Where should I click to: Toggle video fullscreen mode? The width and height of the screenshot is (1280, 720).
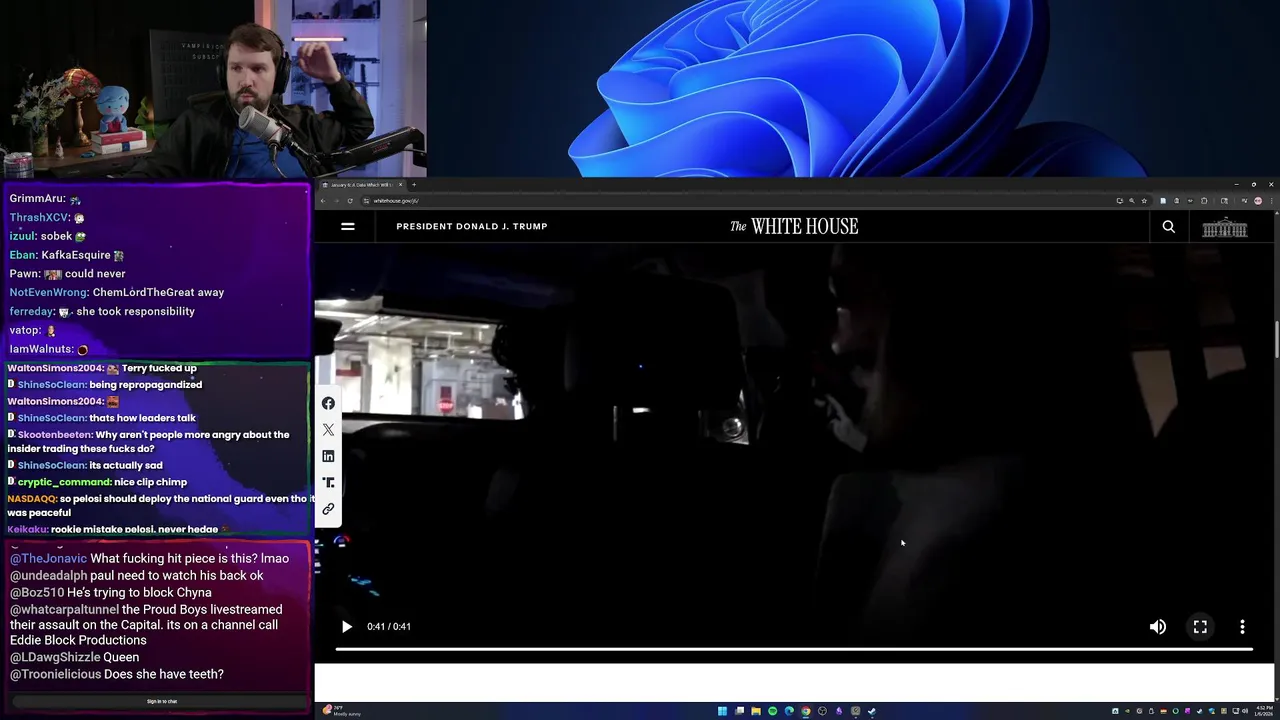1200,627
